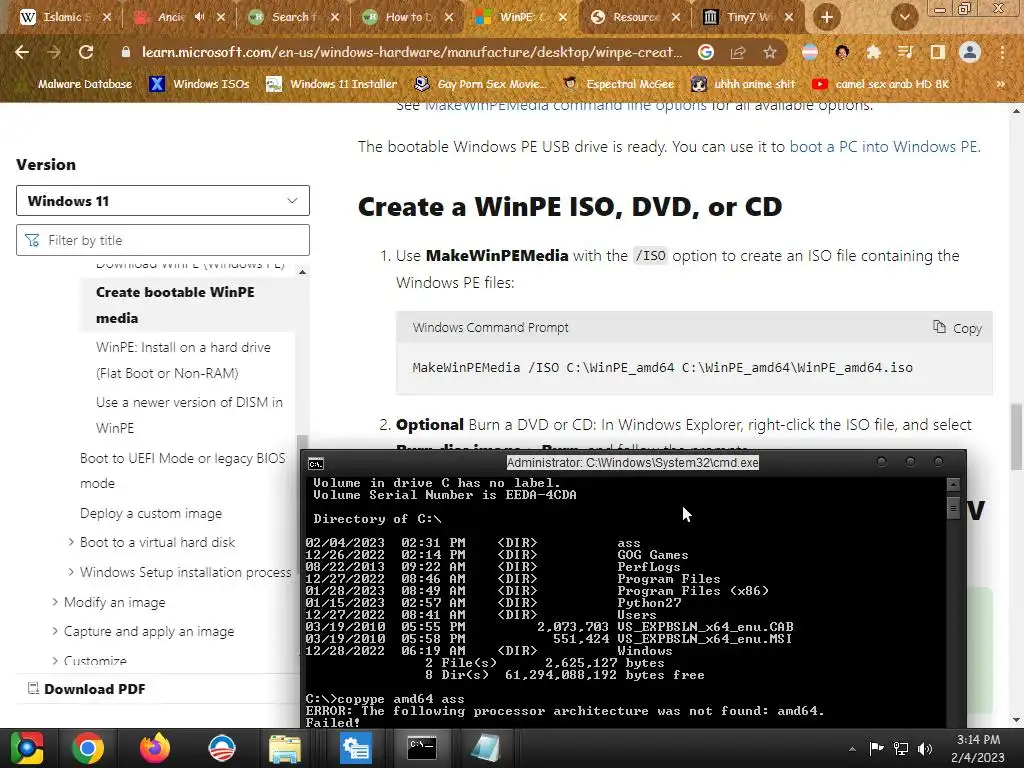Open the Windows 11 Installer bookmark
Screen dimensions: 1024x768
pos(332,84)
